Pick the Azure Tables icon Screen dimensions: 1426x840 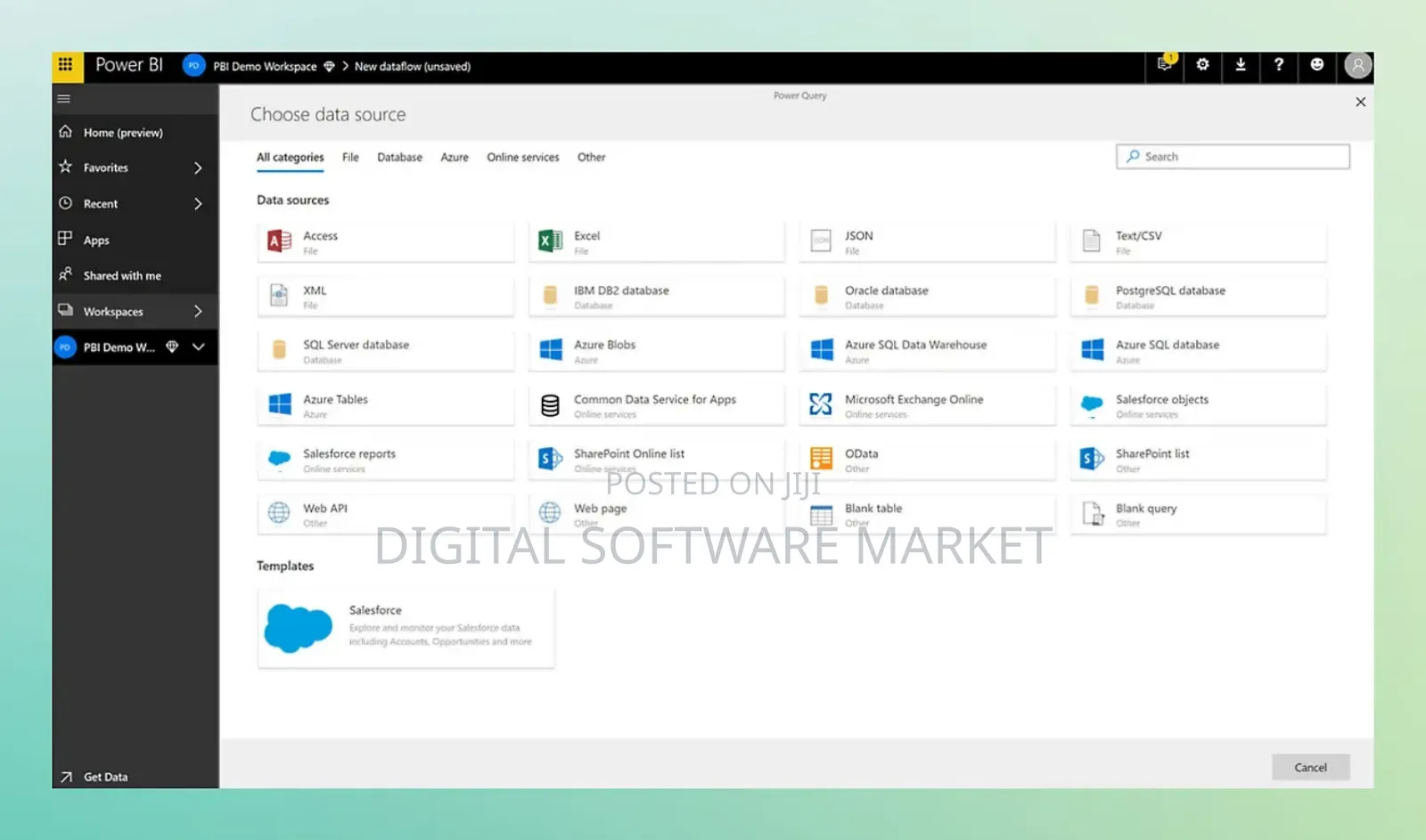(280, 404)
